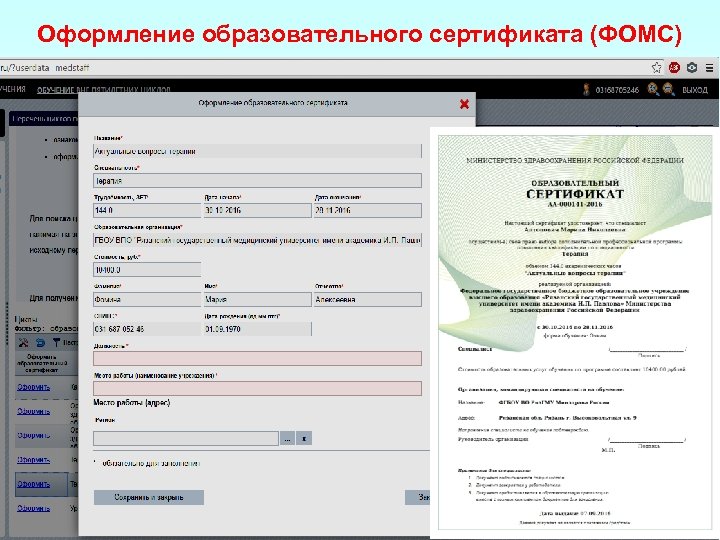
Task: Click the Сохранить и закрыть button
Action: pyautogui.click(x=149, y=497)
